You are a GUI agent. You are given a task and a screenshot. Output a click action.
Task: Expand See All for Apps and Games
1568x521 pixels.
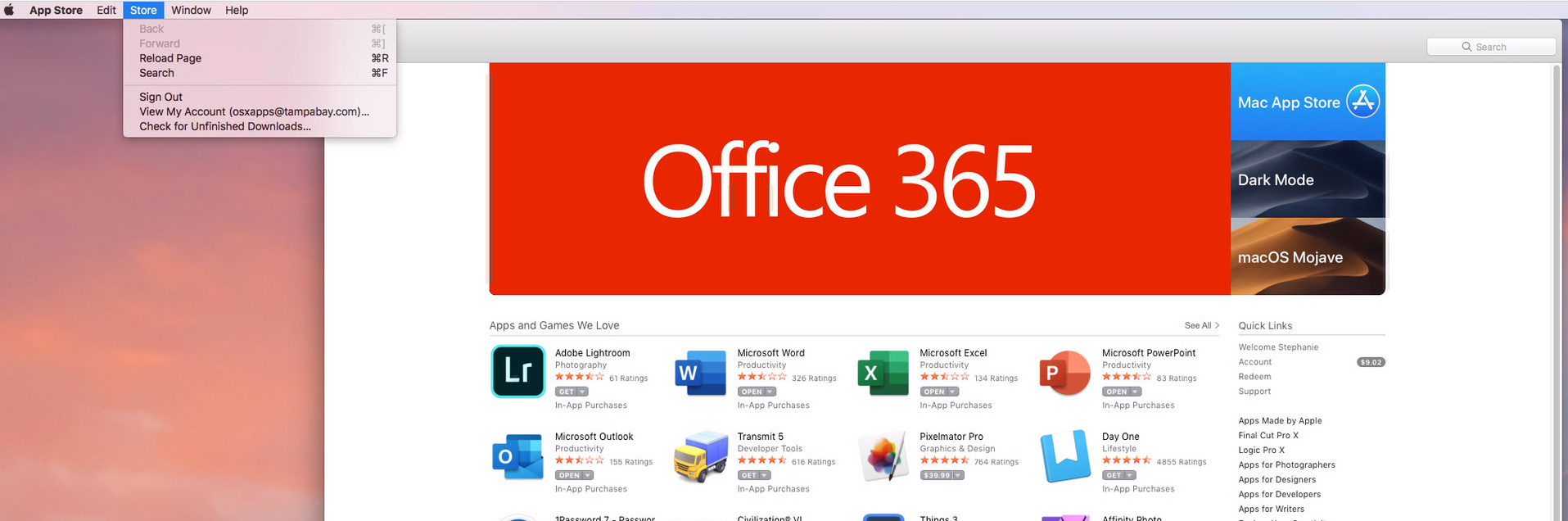[1202, 325]
